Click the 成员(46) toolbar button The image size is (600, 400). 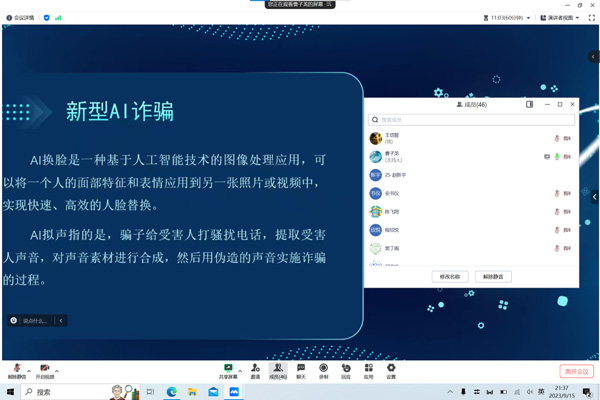coord(278,370)
